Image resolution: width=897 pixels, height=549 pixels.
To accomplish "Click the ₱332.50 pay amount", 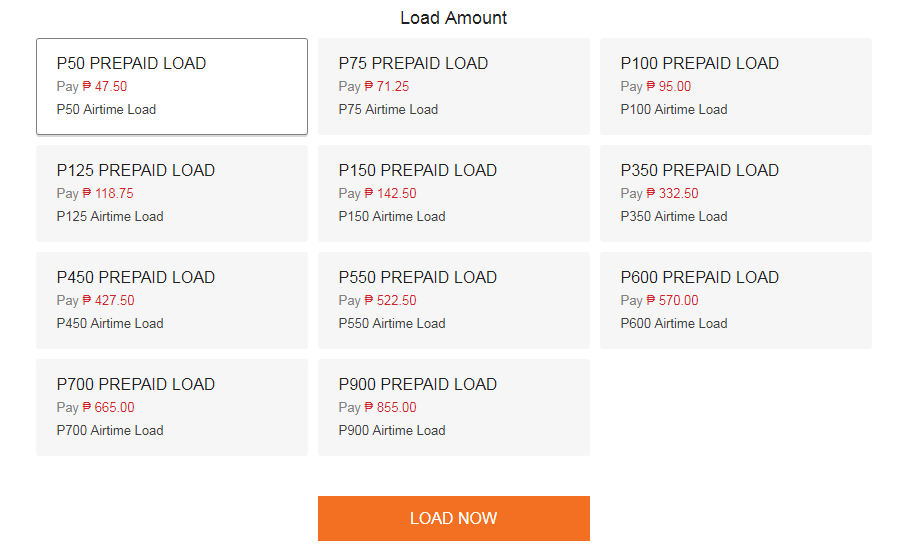I will 673,194.
